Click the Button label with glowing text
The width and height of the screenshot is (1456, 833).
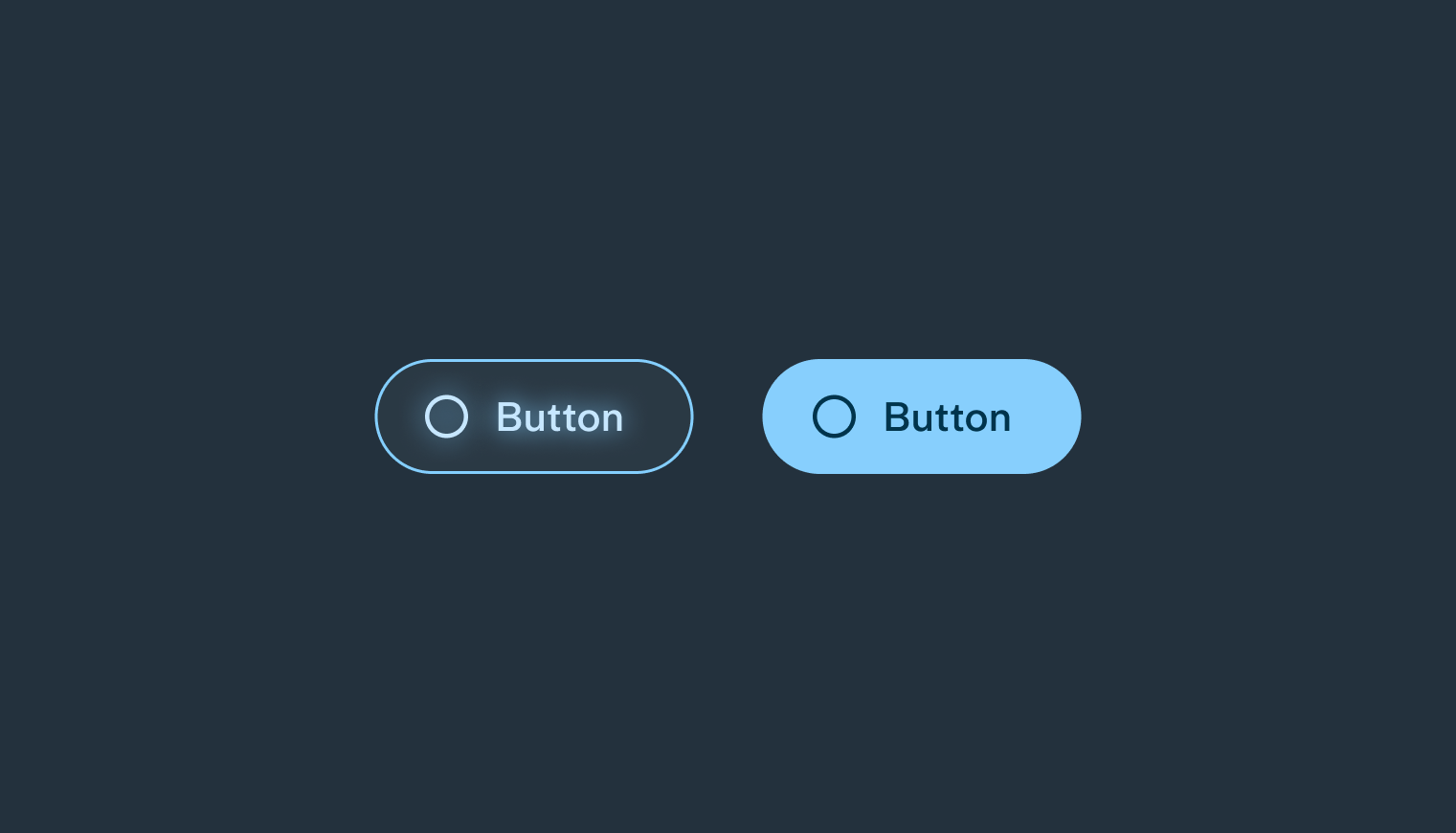click(x=560, y=416)
